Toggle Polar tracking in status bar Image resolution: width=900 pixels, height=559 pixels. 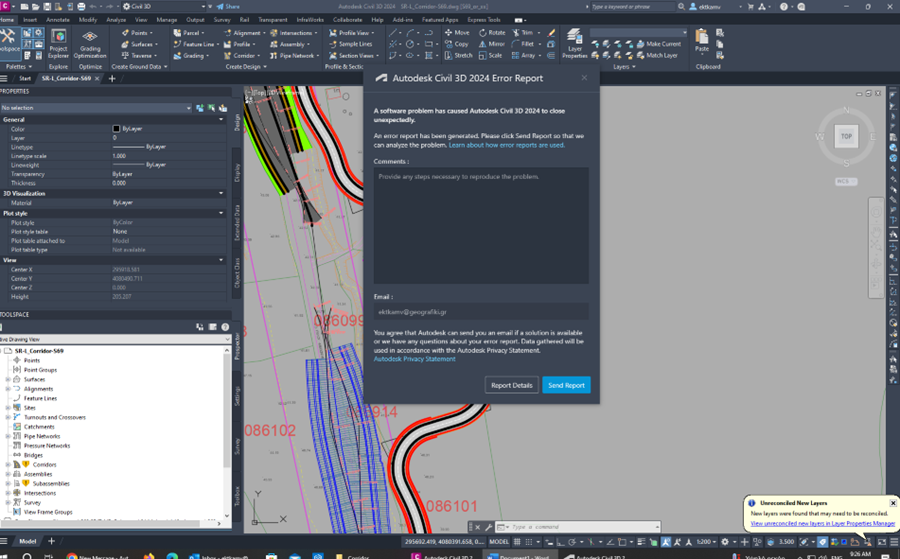pyautogui.click(x=572, y=542)
